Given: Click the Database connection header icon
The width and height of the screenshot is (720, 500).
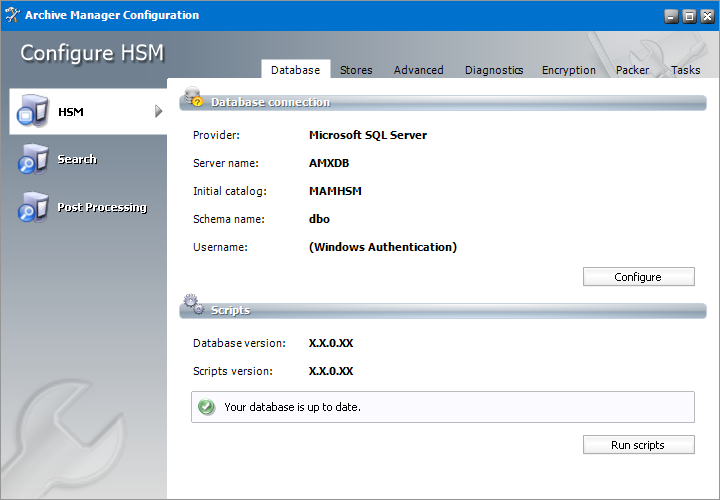Looking at the screenshot, I should pyautogui.click(x=192, y=99).
